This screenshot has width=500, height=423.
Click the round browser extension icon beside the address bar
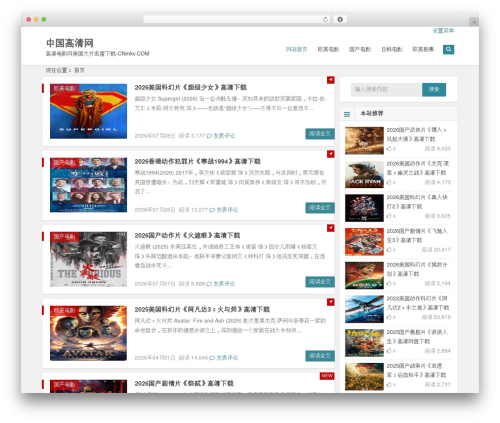[x=340, y=19]
